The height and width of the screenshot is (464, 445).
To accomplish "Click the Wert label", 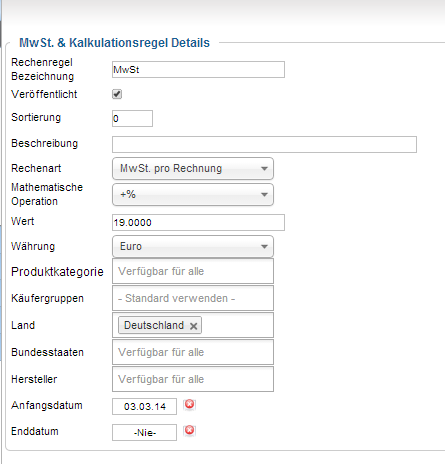I will [x=22, y=221].
